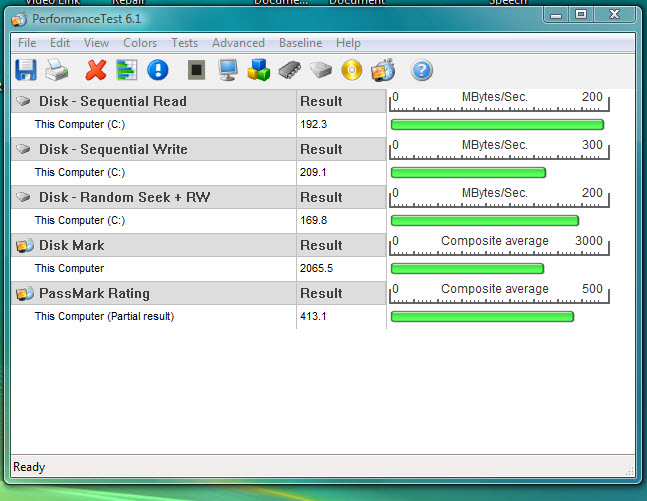647x501 pixels.
Task: Click the green PassMark Rating bar
Action: pos(482,317)
